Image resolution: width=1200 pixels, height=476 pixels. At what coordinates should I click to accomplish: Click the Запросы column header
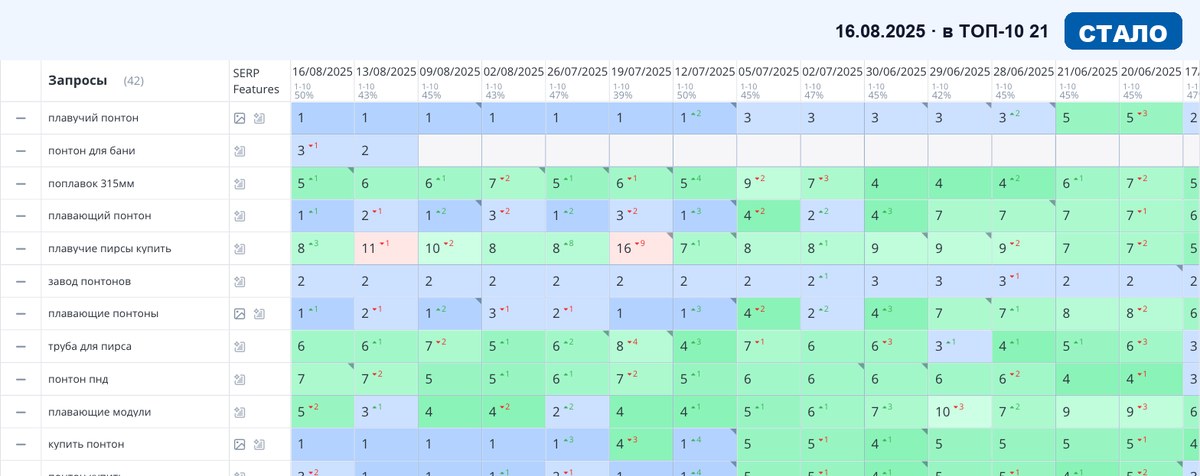[x=77, y=80]
